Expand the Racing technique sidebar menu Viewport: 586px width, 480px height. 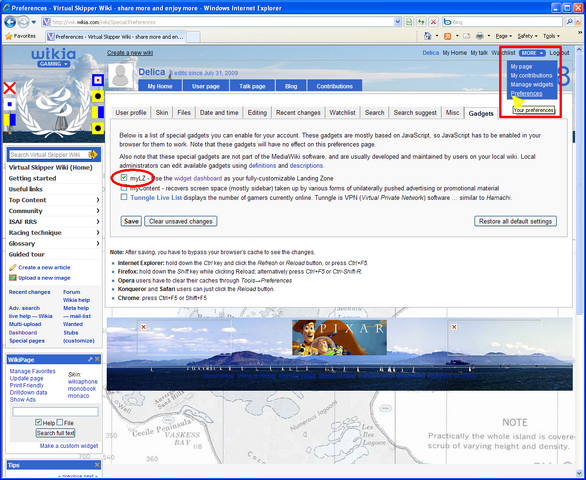[98, 233]
